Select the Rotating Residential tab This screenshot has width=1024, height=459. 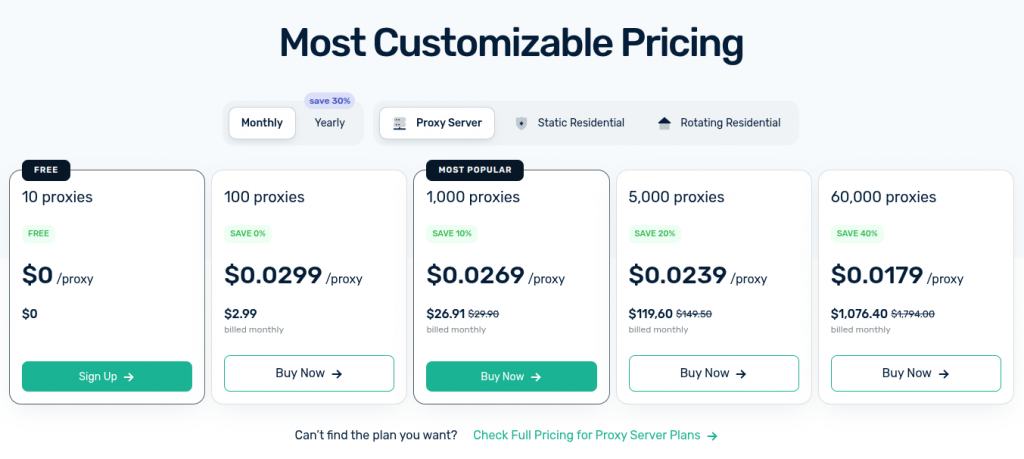(719, 123)
